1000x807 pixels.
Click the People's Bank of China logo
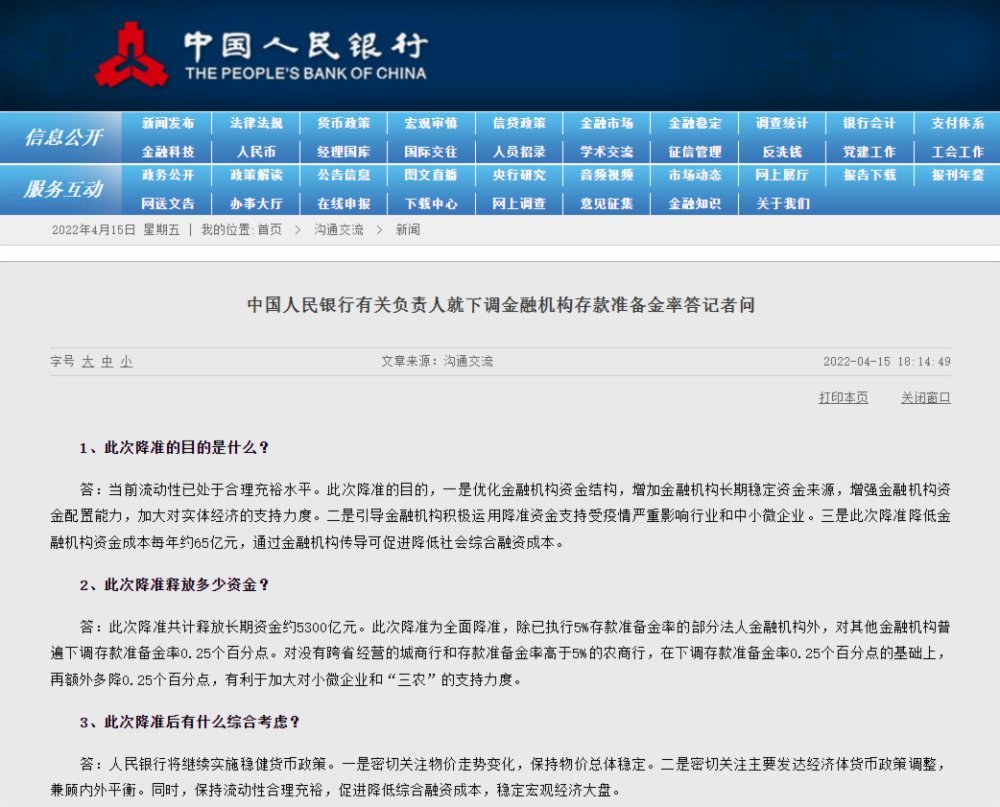131,55
